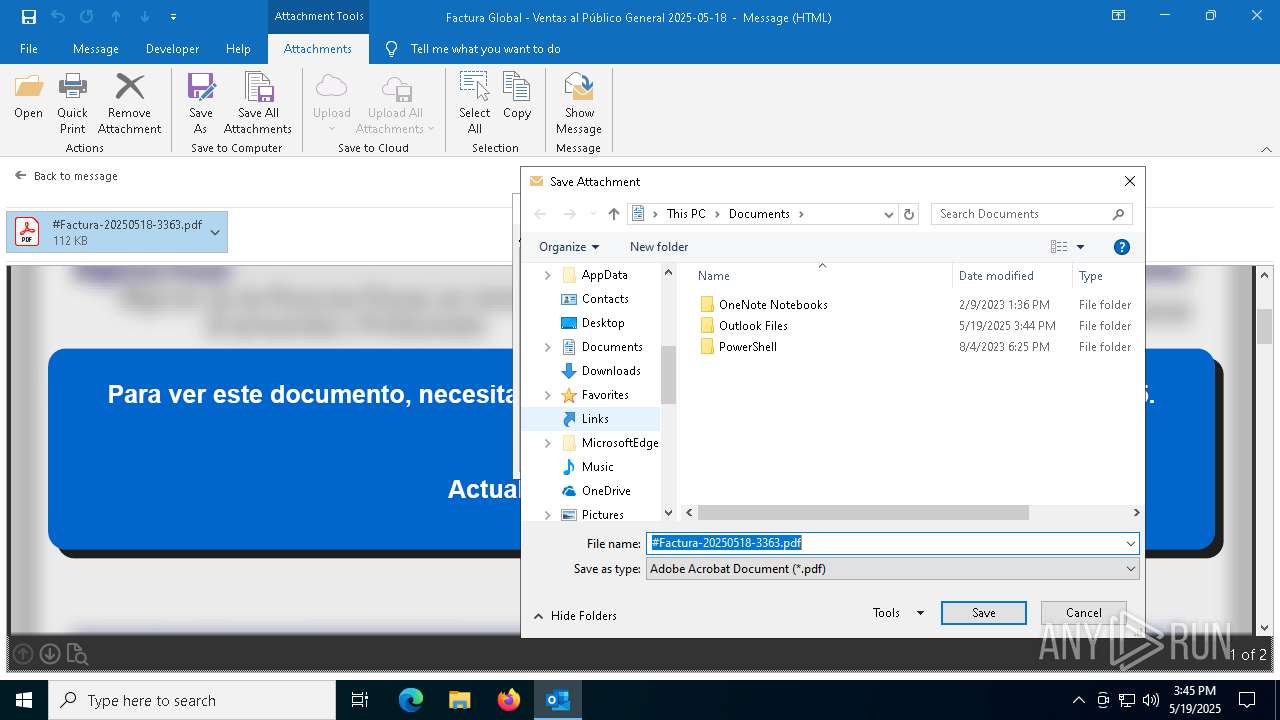The height and width of the screenshot is (720, 1280).
Task: Open the Organize menu
Action: coord(569,247)
